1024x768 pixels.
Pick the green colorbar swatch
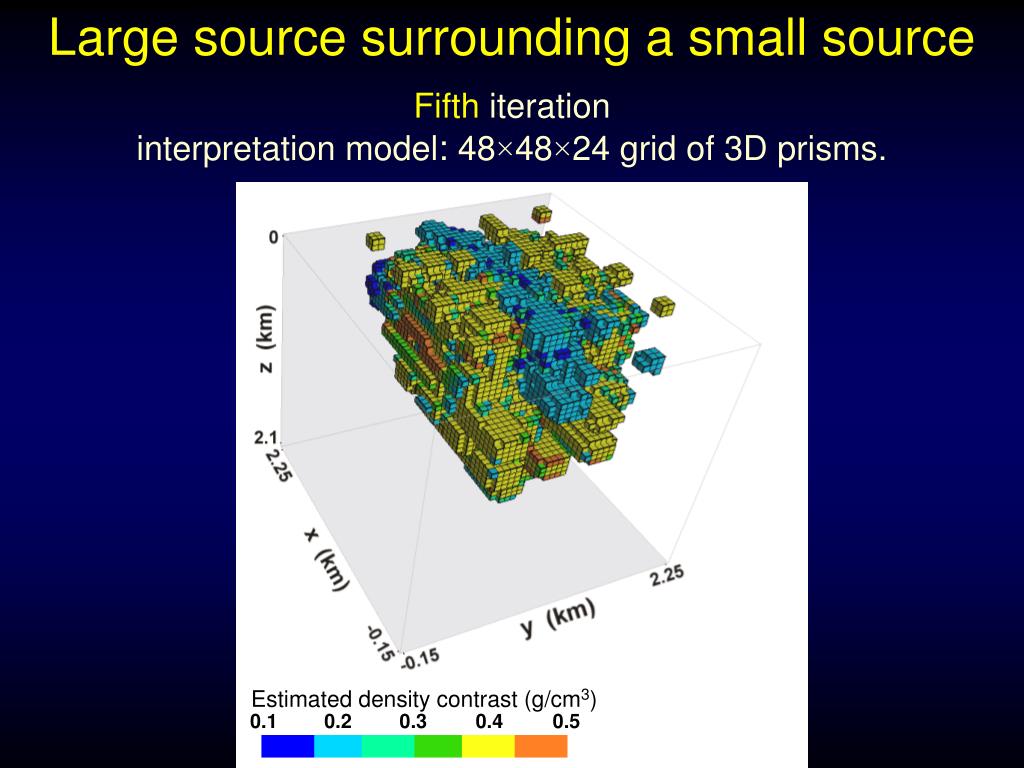pos(438,746)
